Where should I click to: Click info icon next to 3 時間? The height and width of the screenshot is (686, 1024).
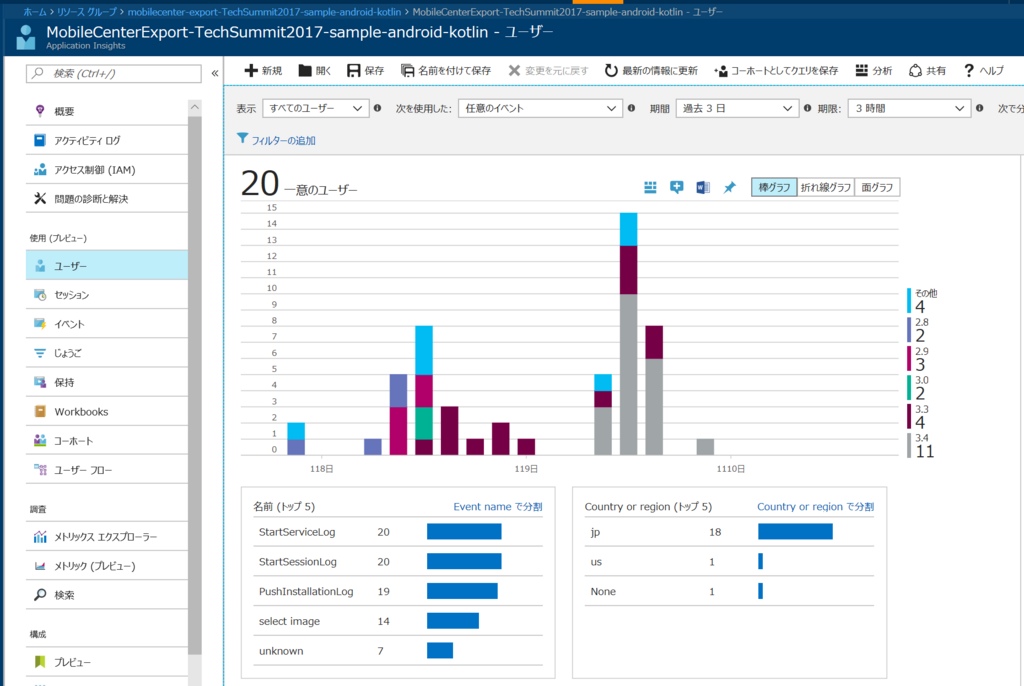click(x=979, y=108)
